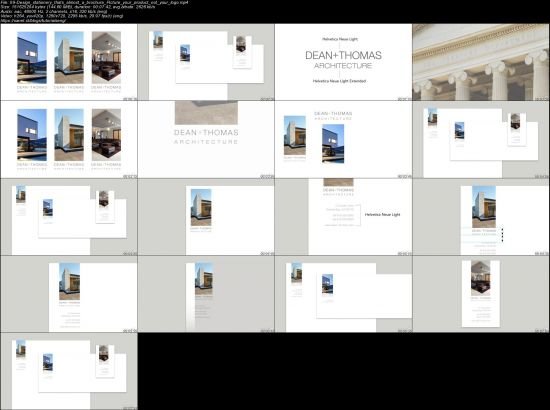Screen dimensions: 550x410
Task: Click the 'Size:' and duration info line
Action: [78, 7]
